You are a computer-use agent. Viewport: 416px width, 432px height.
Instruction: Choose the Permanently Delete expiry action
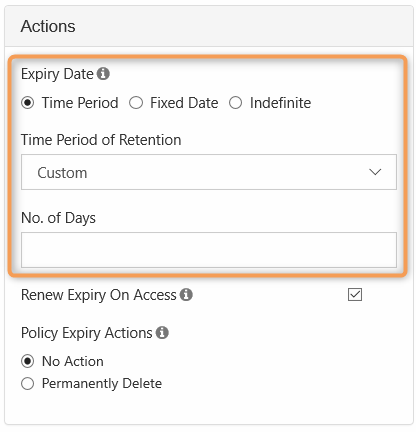tap(27, 384)
